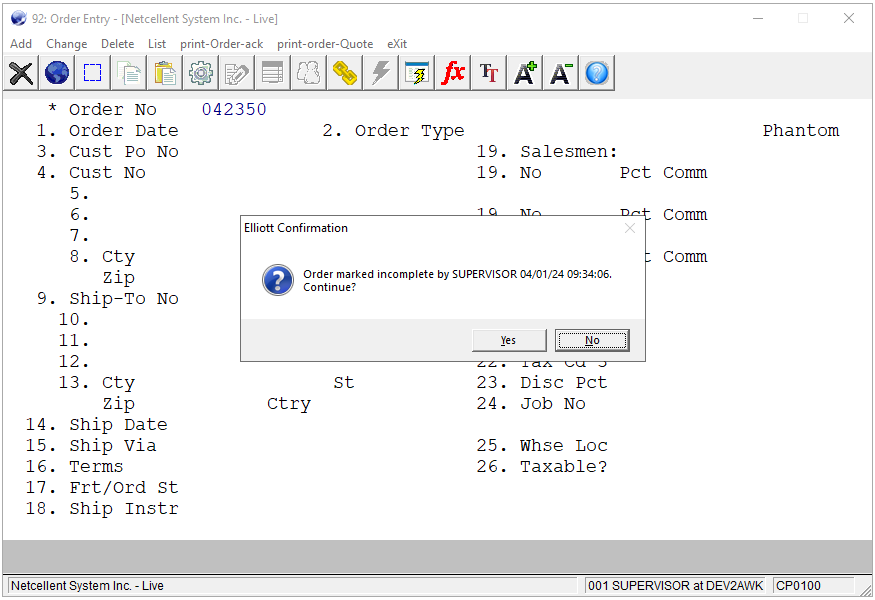
Task: Click the yellow chain links icon
Action: click(x=344, y=73)
